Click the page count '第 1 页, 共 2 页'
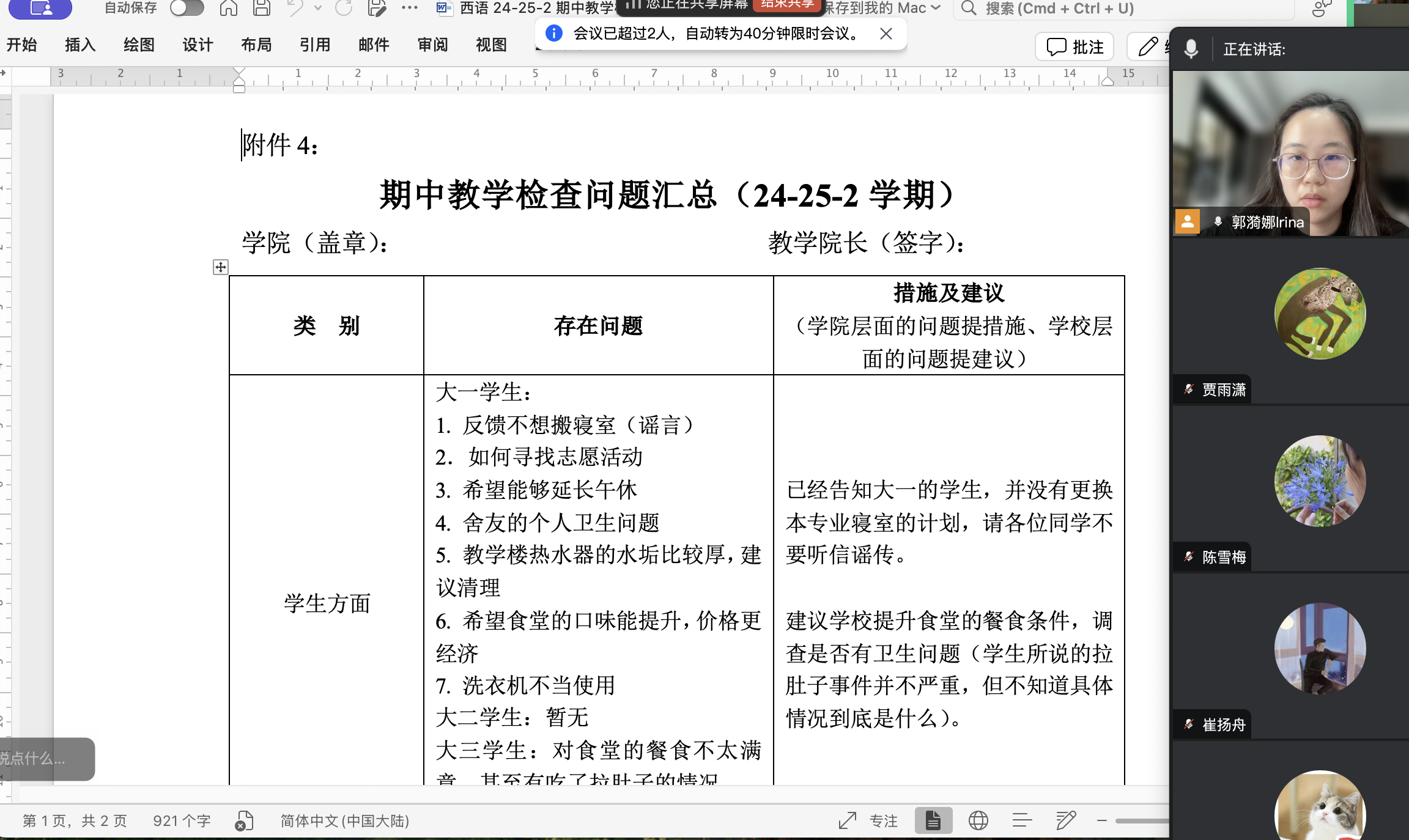Viewport: 1409px width, 840px height. coord(75,820)
